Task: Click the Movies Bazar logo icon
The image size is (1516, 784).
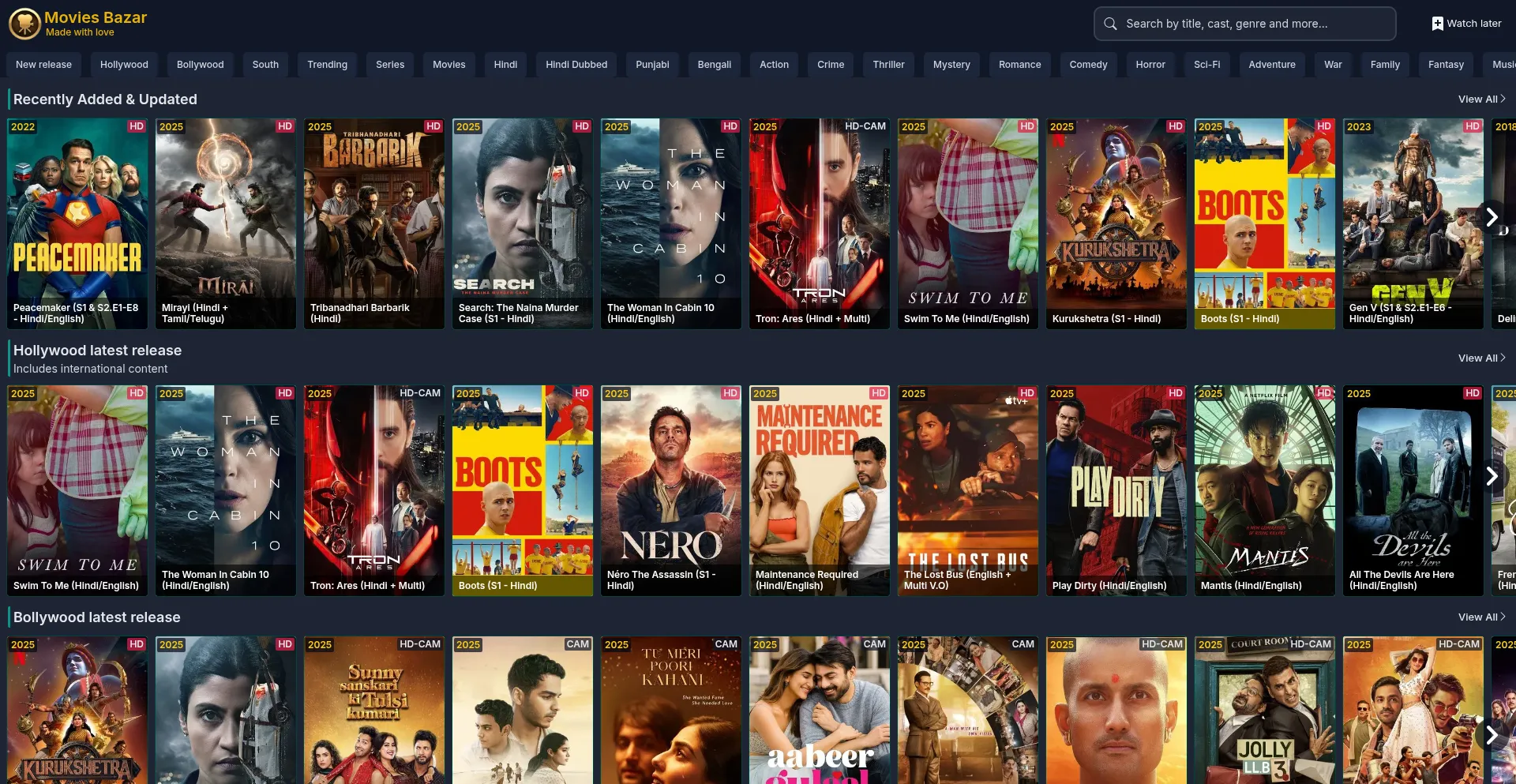Action: (24, 24)
